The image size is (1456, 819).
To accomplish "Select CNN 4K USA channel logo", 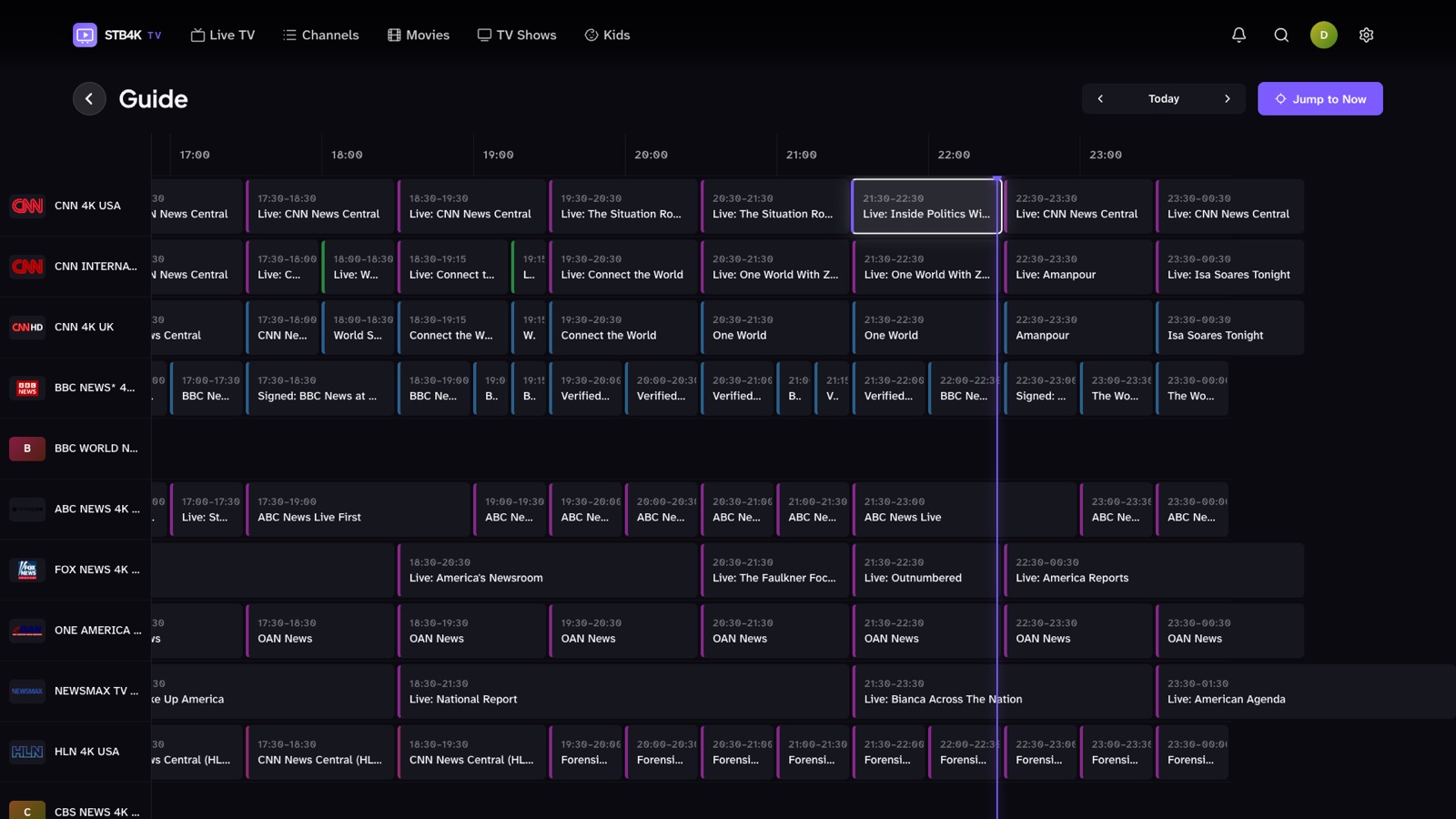I will tap(27, 207).
